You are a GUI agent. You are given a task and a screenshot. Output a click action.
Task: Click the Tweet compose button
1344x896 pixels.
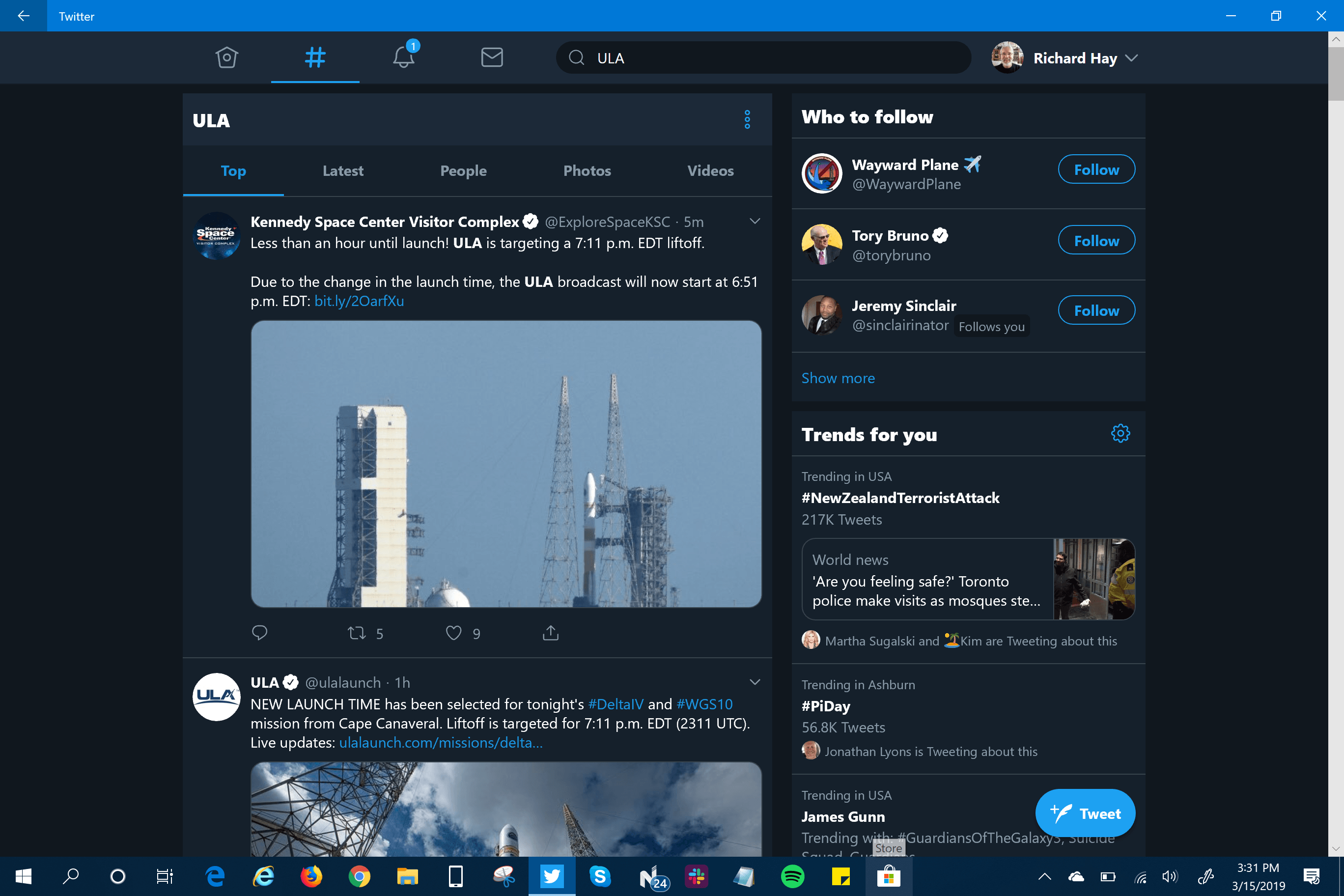[x=1085, y=813]
